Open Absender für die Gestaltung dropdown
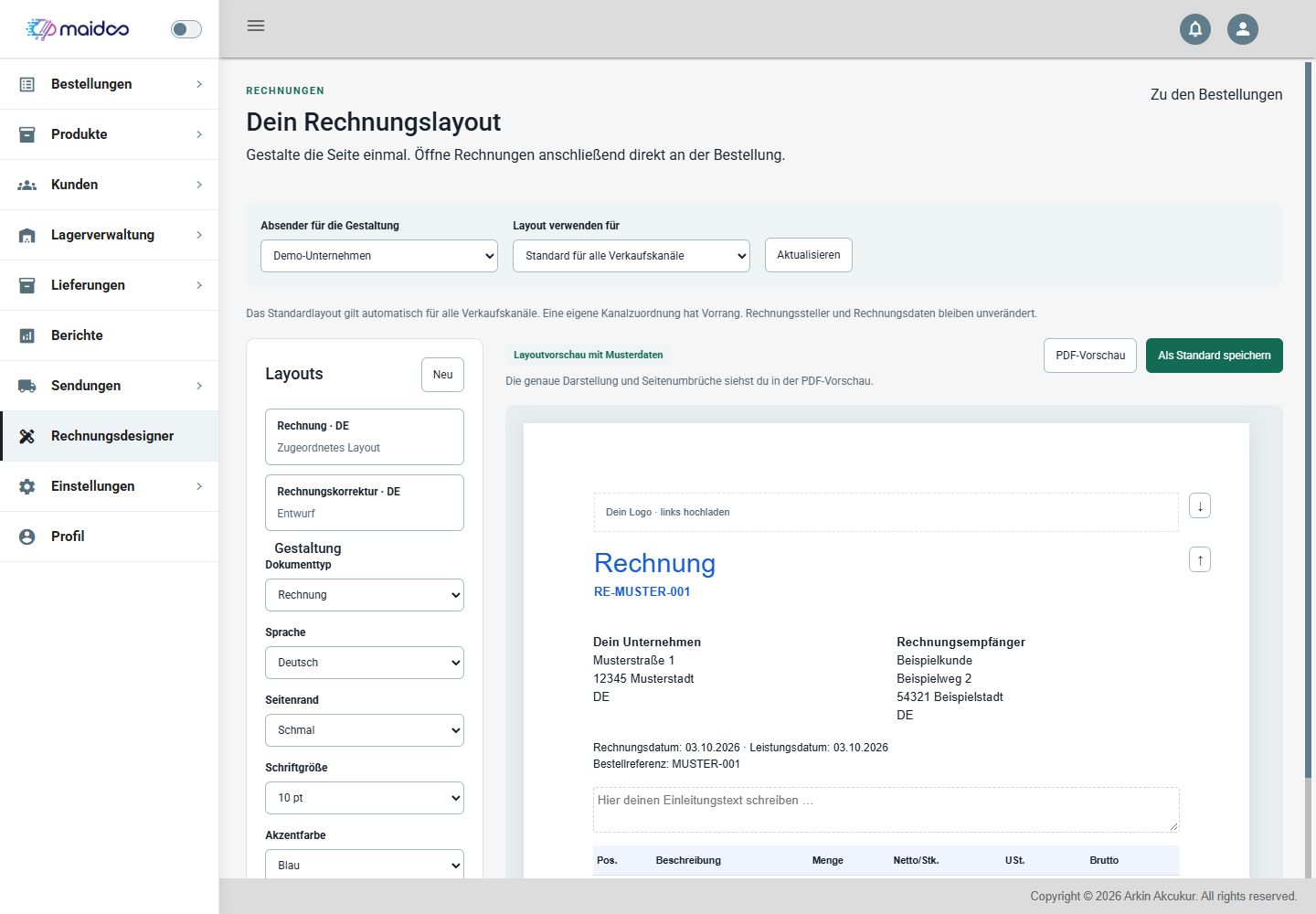Viewport: 1316px width, 914px height. coord(379,256)
